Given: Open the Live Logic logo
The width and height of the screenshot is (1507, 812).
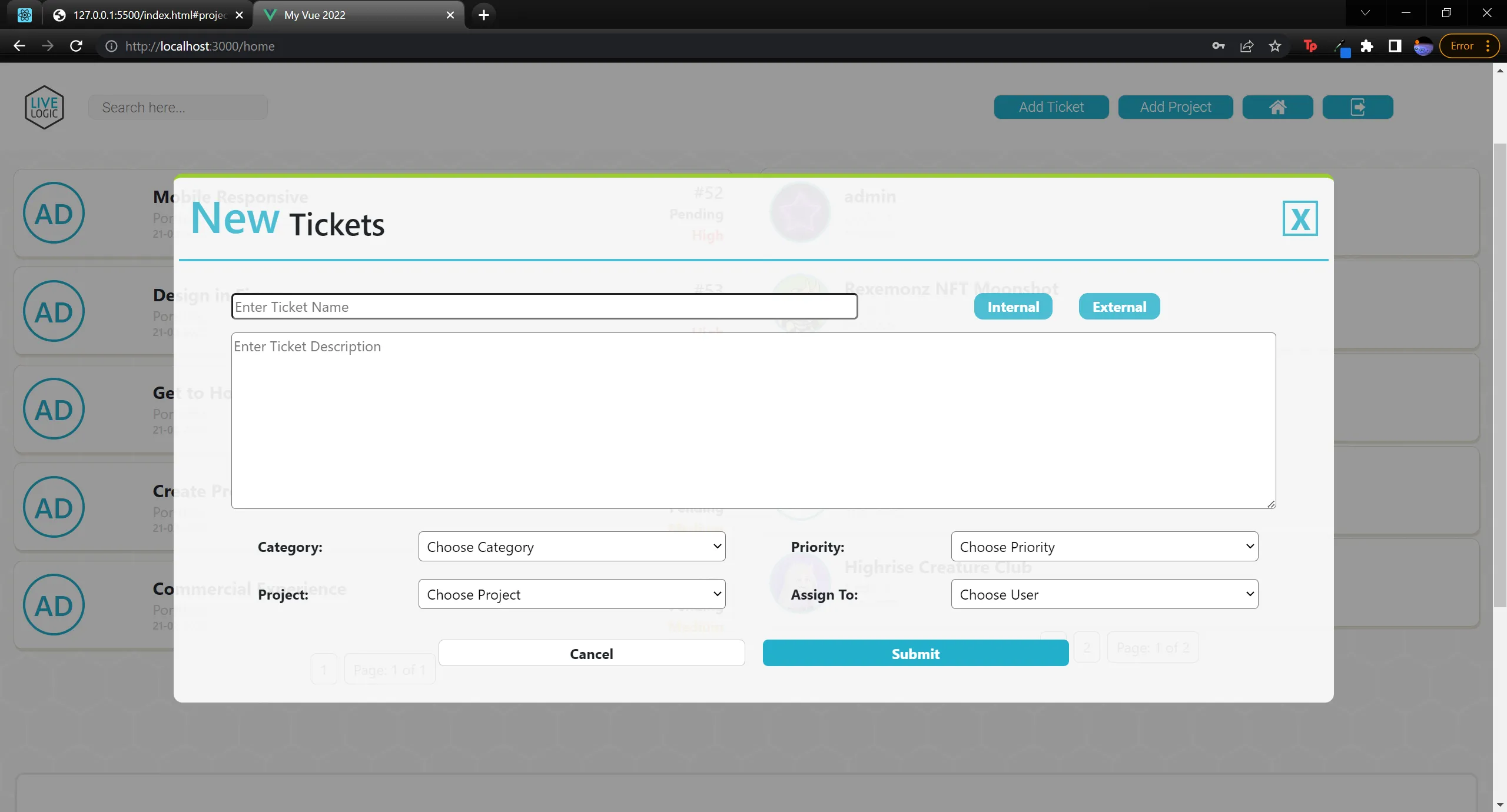Looking at the screenshot, I should [x=44, y=107].
